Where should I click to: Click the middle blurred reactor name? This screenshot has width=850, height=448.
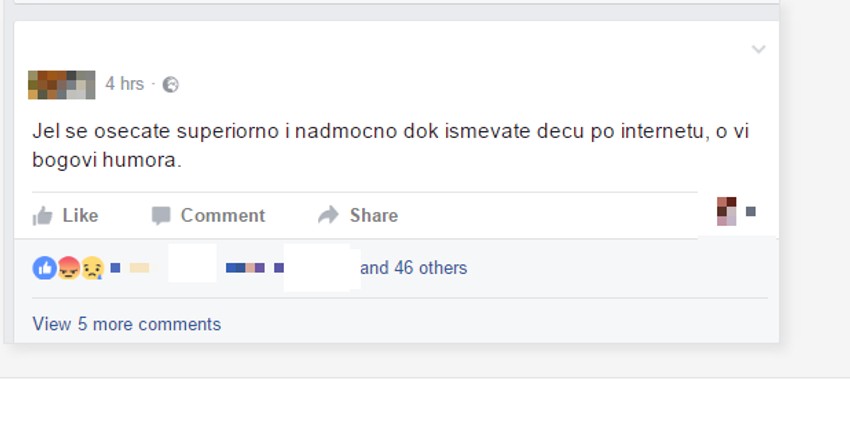pos(245,268)
